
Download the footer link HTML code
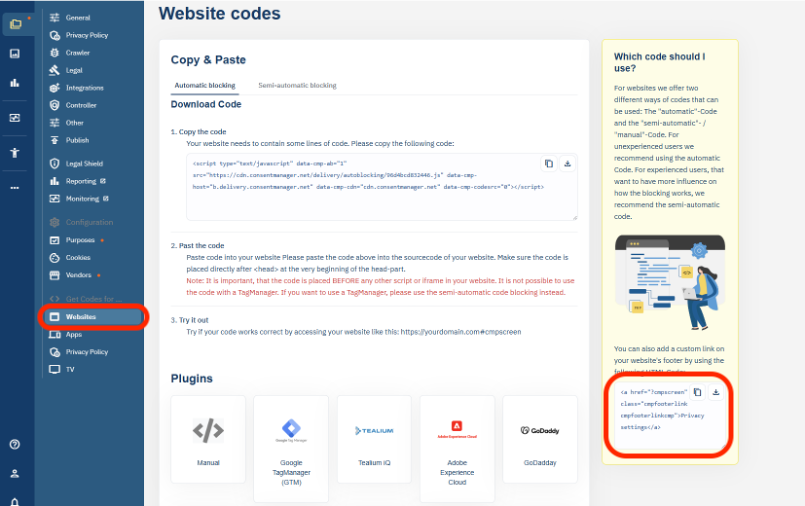coord(716,393)
